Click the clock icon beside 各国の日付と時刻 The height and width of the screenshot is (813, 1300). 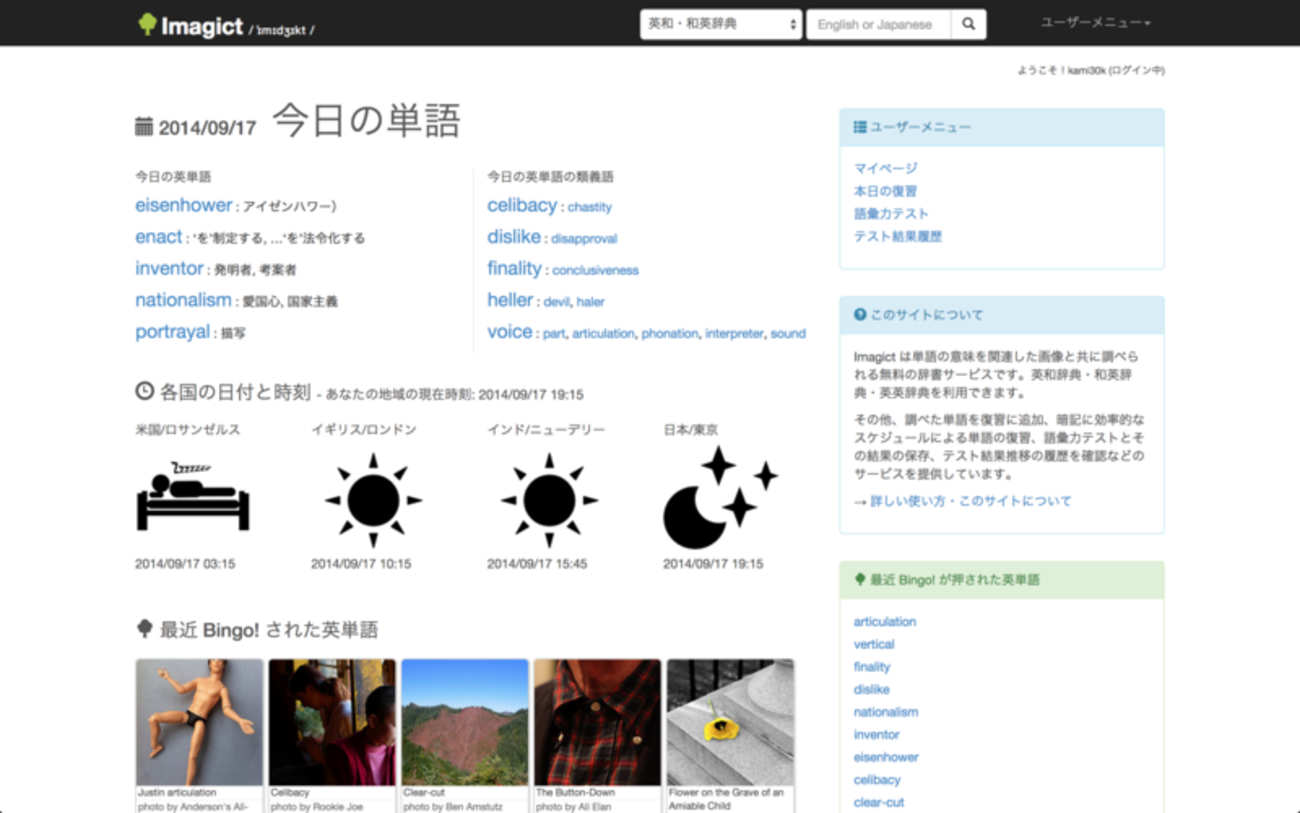tap(145, 391)
